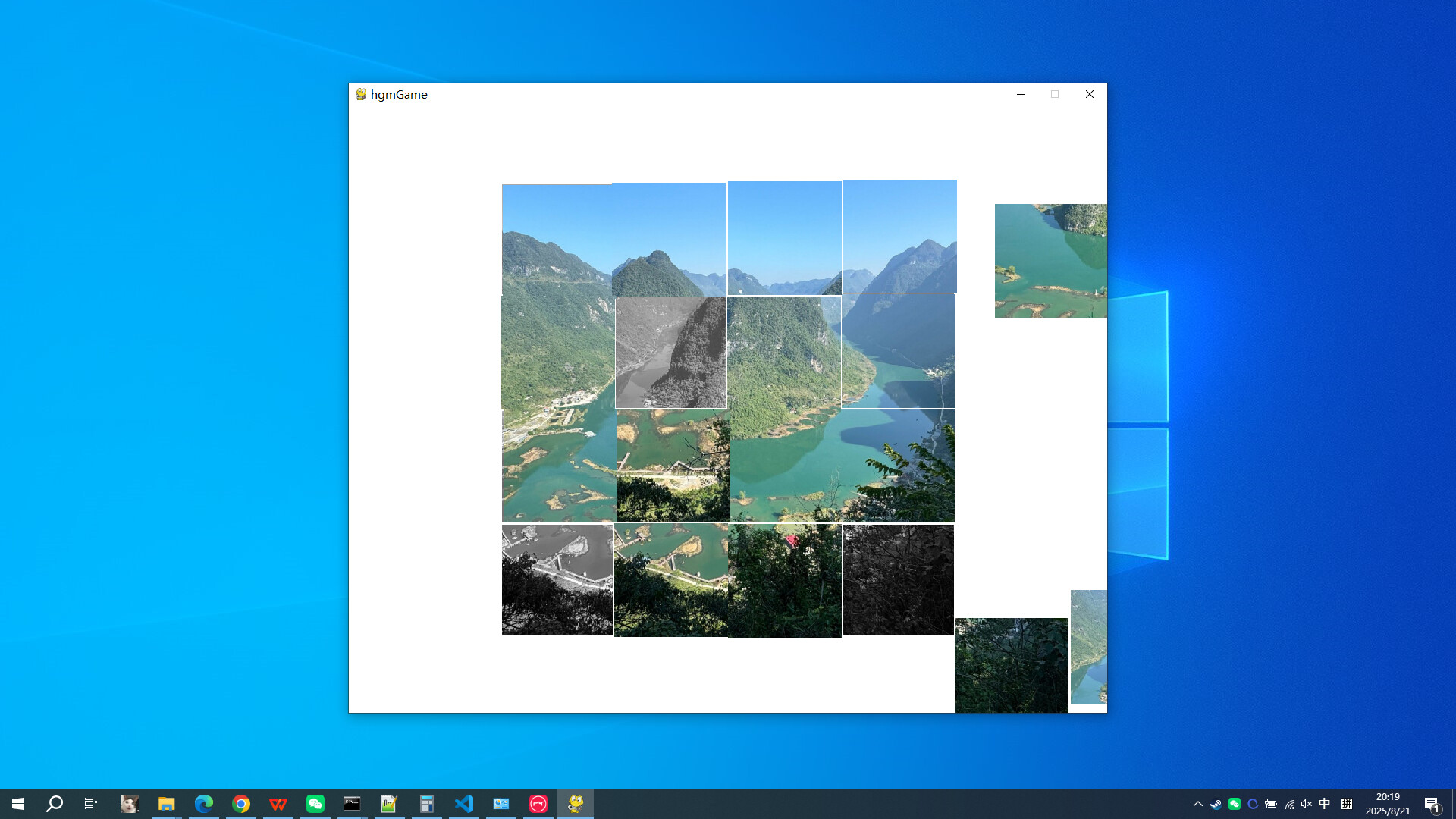
Task: Expand hidden system tray icons
Action: (1199, 803)
